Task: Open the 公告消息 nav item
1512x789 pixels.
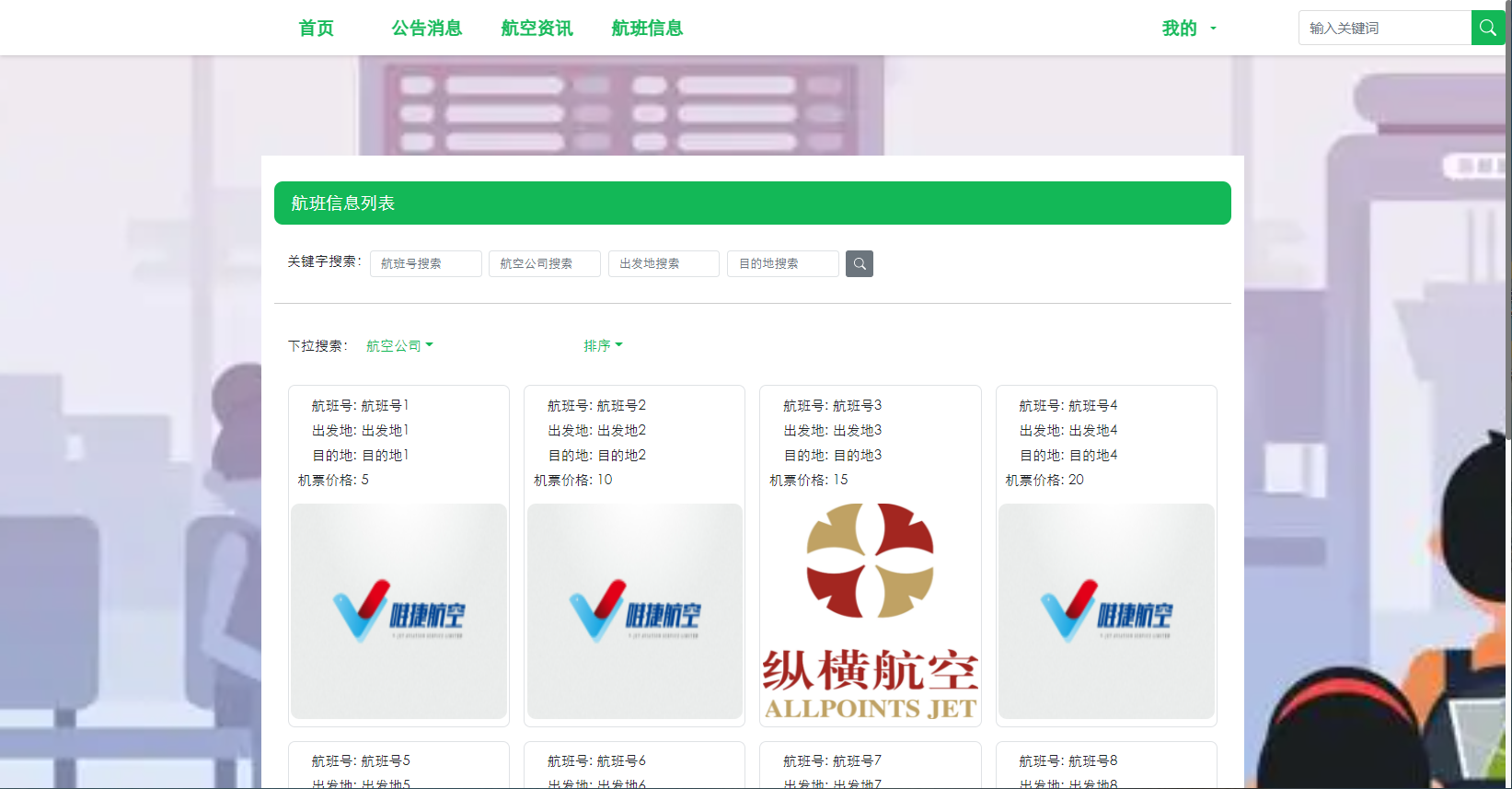Action: click(x=427, y=28)
